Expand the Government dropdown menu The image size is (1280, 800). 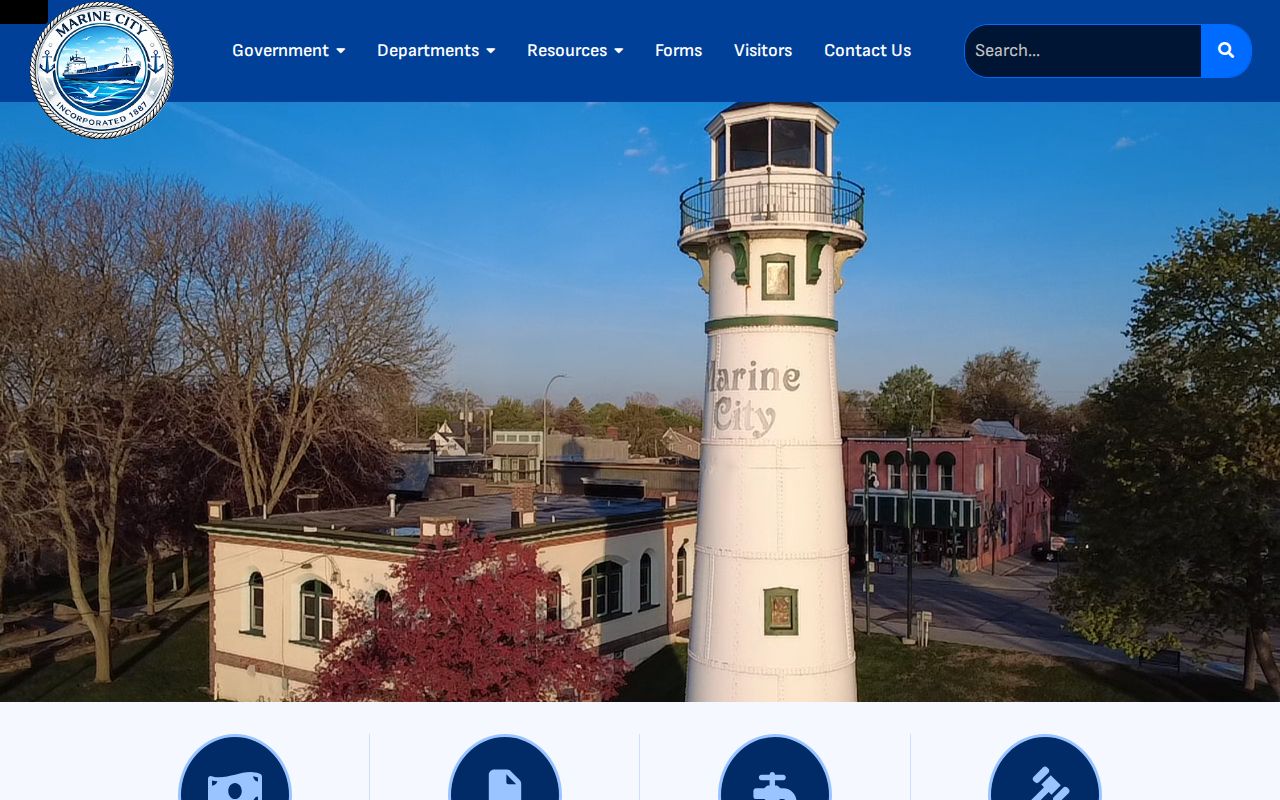pyautogui.click(x=289, y=50)
